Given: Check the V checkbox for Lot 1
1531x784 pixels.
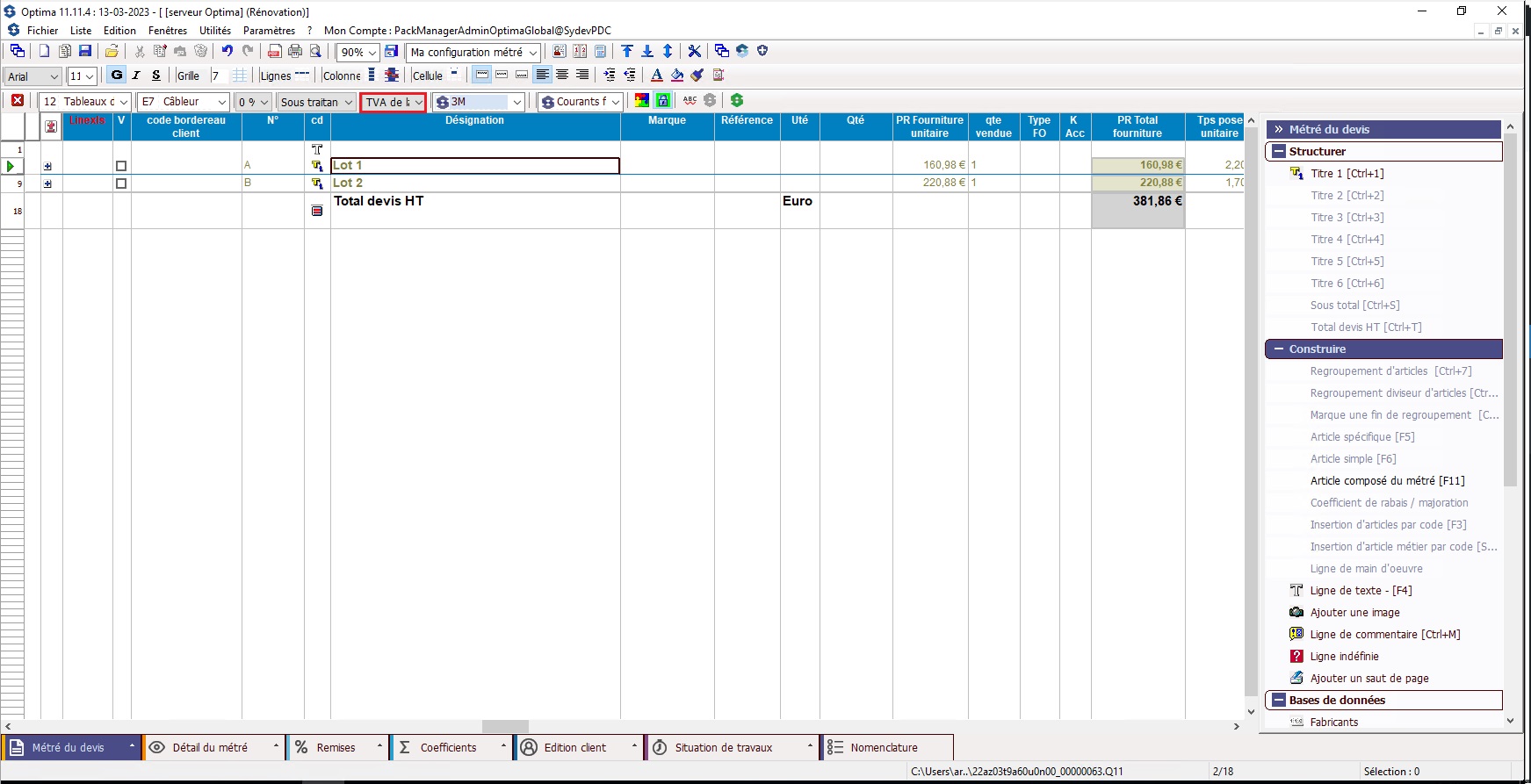Looking at the screenshot, I should (121, 166).
